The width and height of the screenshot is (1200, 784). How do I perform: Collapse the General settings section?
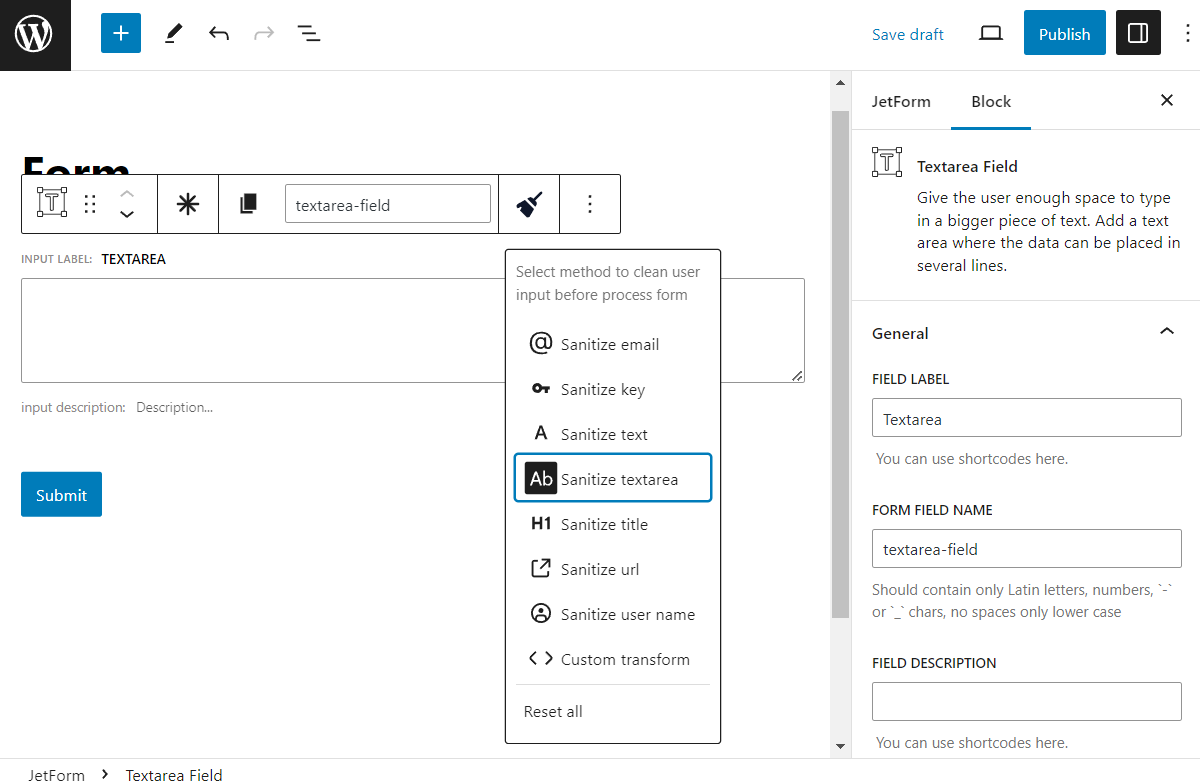[x=1166, y=331]
